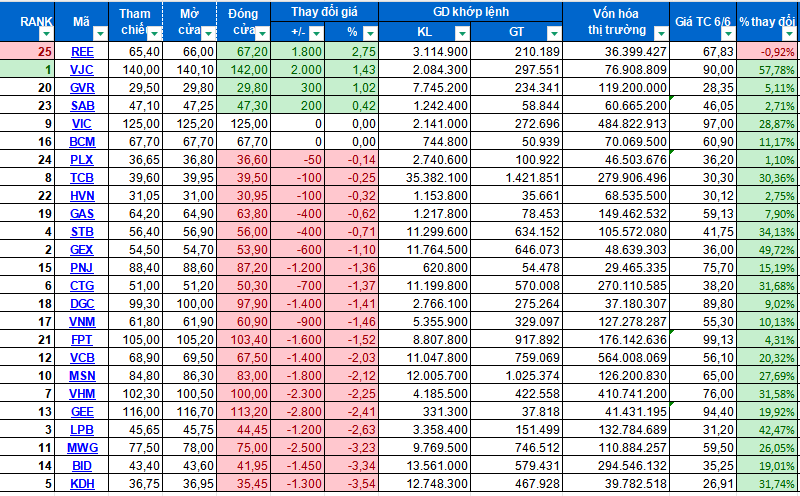The image size is (800, 496).
Task: Open the FPT stock link
Action: (82, 340)
